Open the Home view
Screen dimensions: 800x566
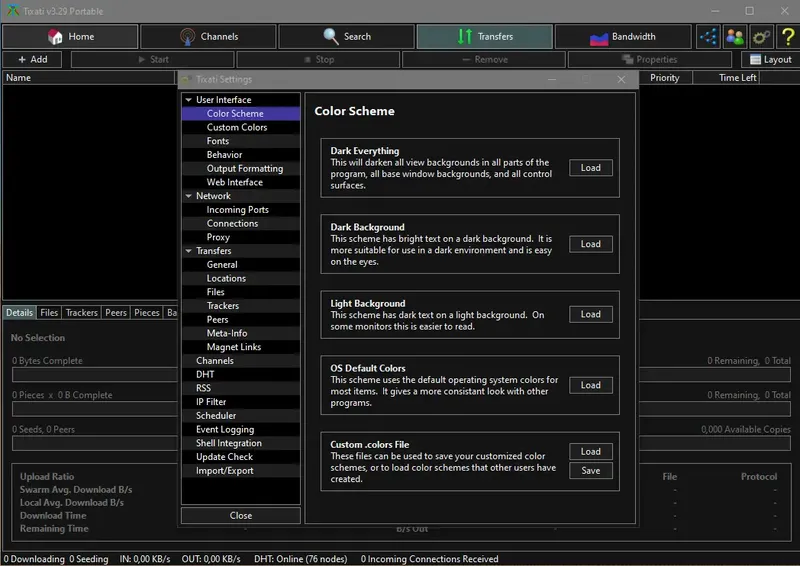click(x=70, y=37)
